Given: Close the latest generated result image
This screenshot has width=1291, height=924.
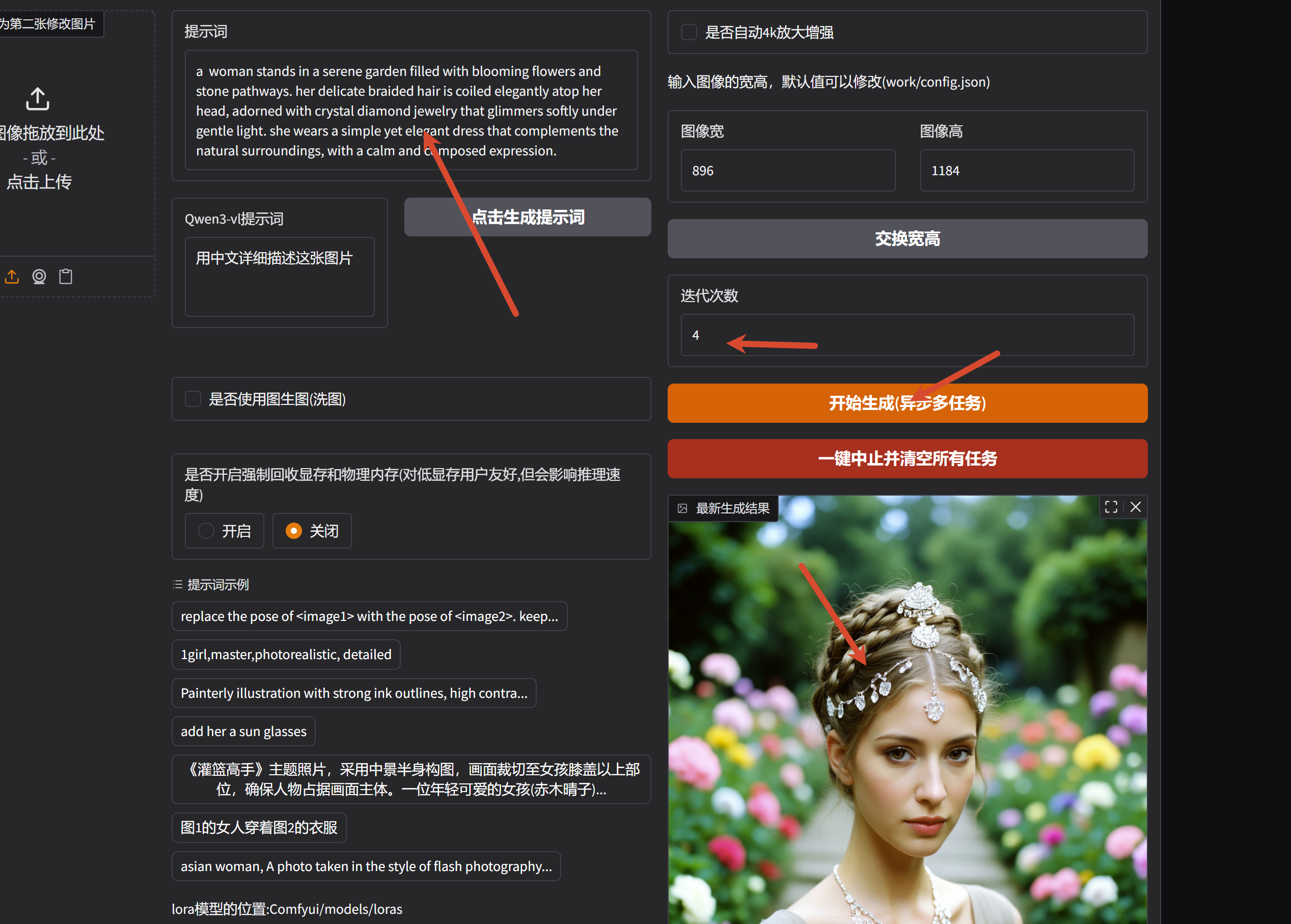Looking at the screenshot, I should 1135,507.
